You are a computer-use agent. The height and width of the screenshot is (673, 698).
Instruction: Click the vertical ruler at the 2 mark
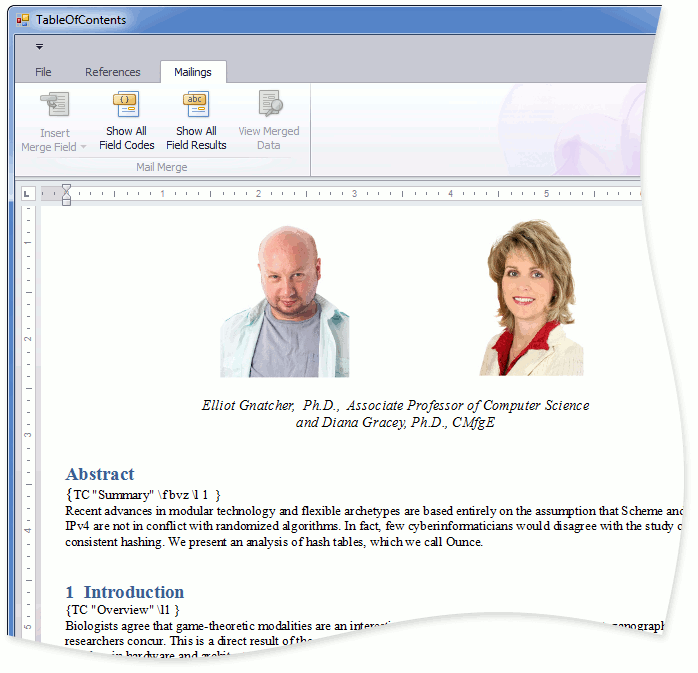tap(28, 339)
